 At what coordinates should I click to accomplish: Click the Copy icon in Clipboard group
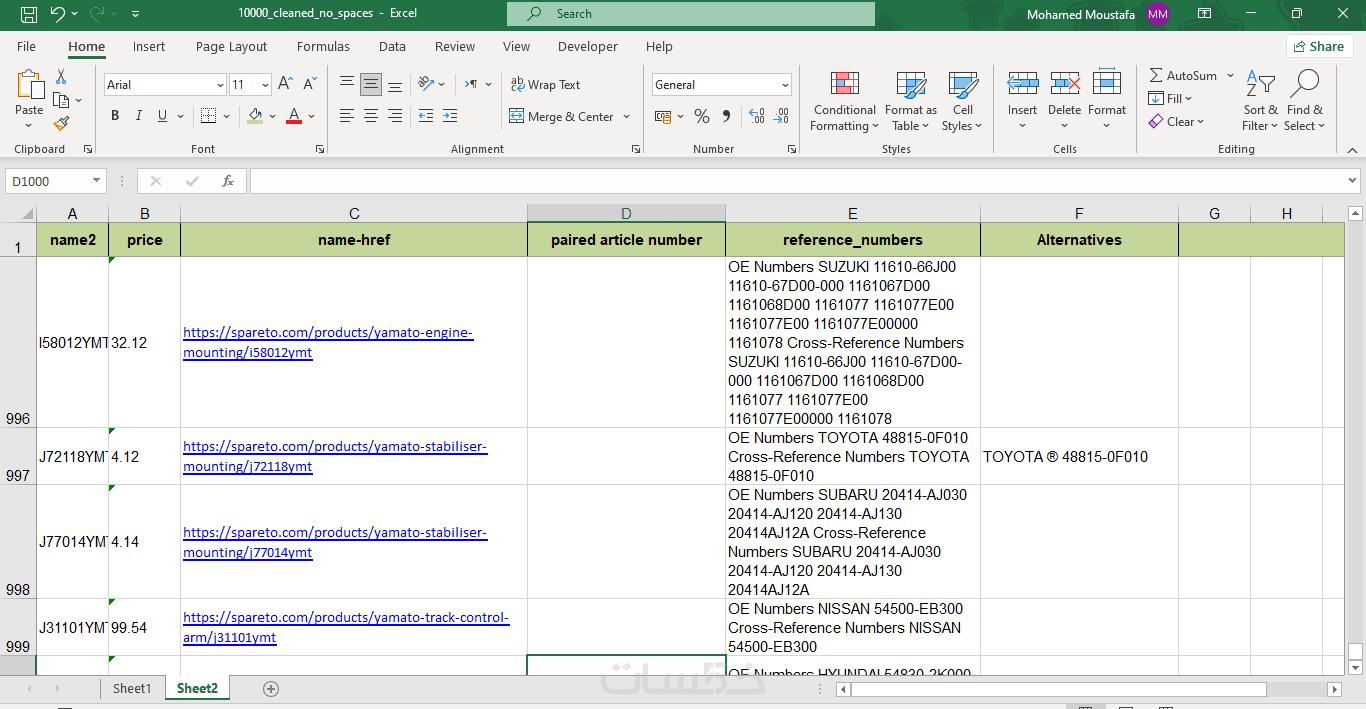[61, 100]
